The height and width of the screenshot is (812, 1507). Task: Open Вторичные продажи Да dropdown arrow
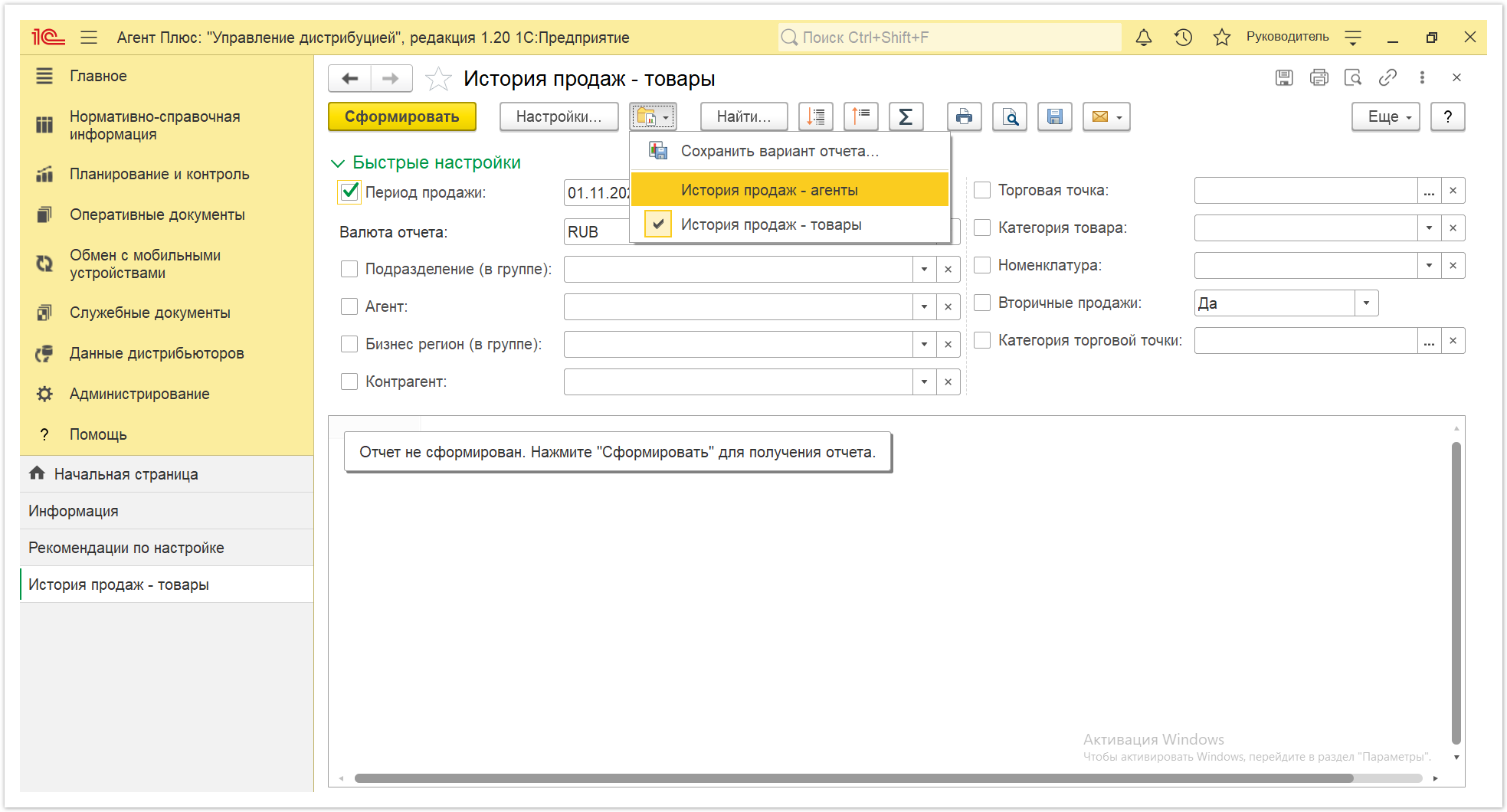click(x=1366, y=303)
